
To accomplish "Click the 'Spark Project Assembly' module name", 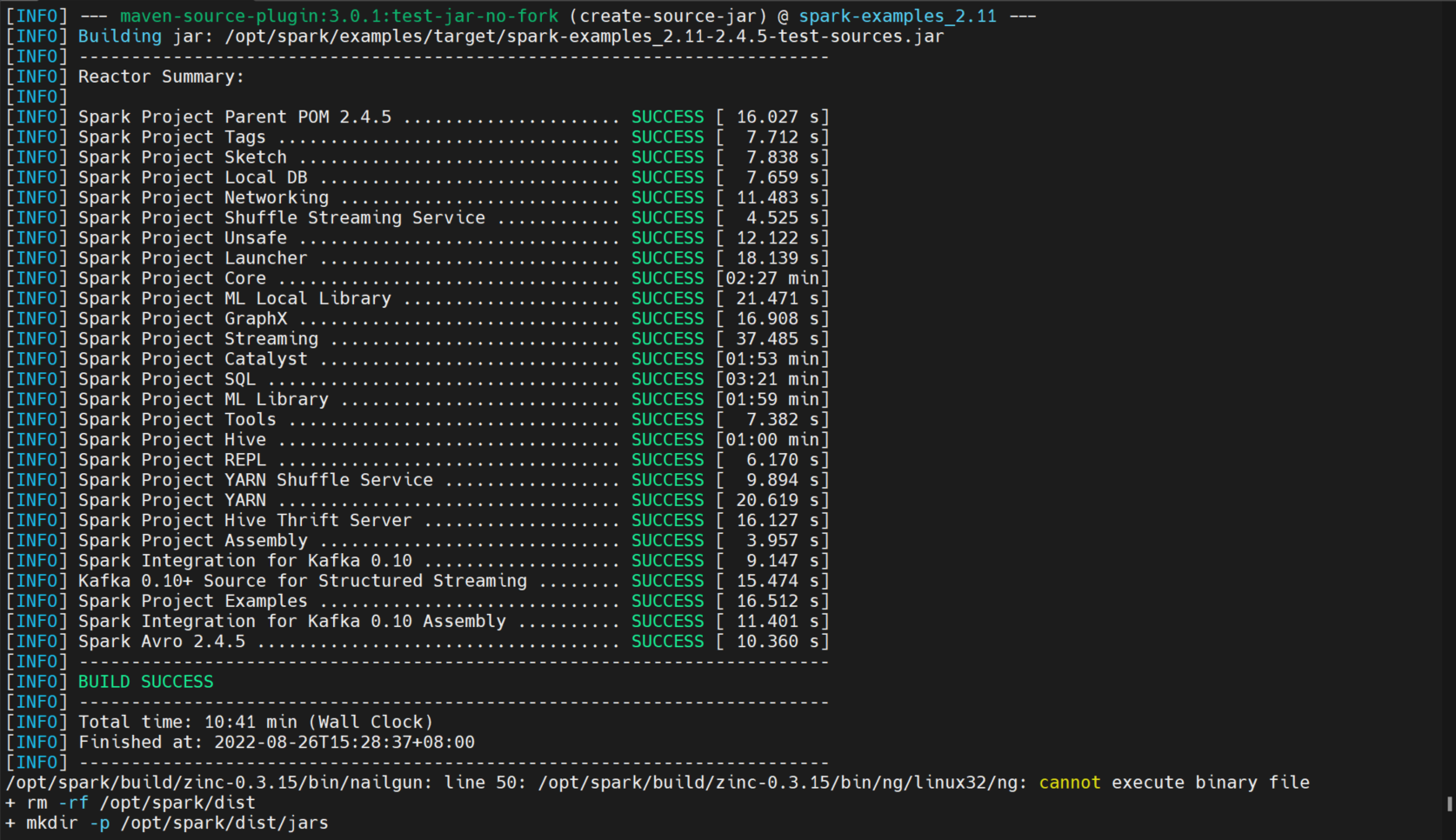I will [x=193, y=540].
